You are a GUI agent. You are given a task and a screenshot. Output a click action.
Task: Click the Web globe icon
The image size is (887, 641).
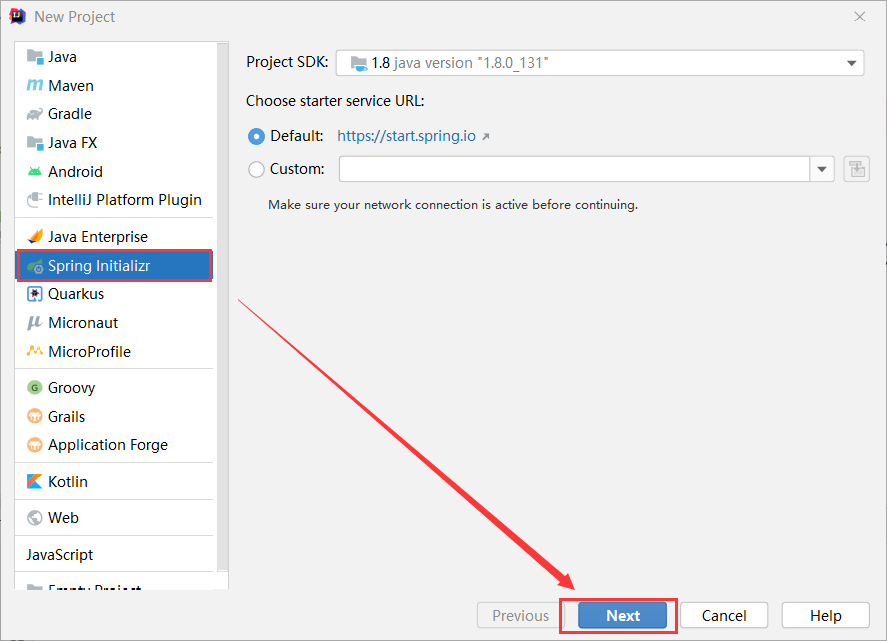tap(35, 518)
